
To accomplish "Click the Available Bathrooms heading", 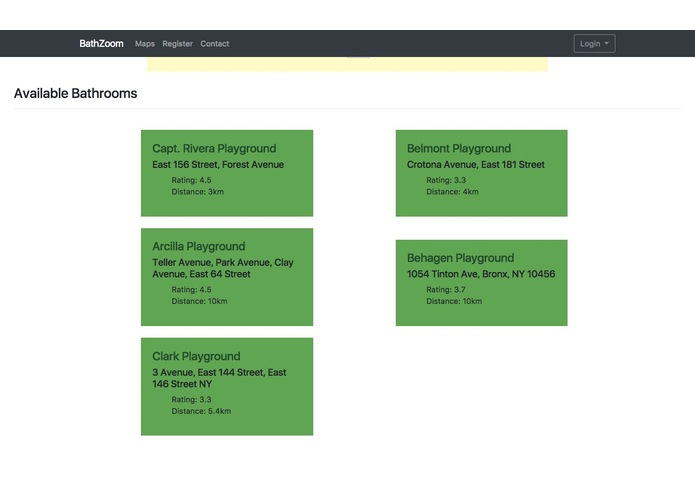I will point(75,93).
